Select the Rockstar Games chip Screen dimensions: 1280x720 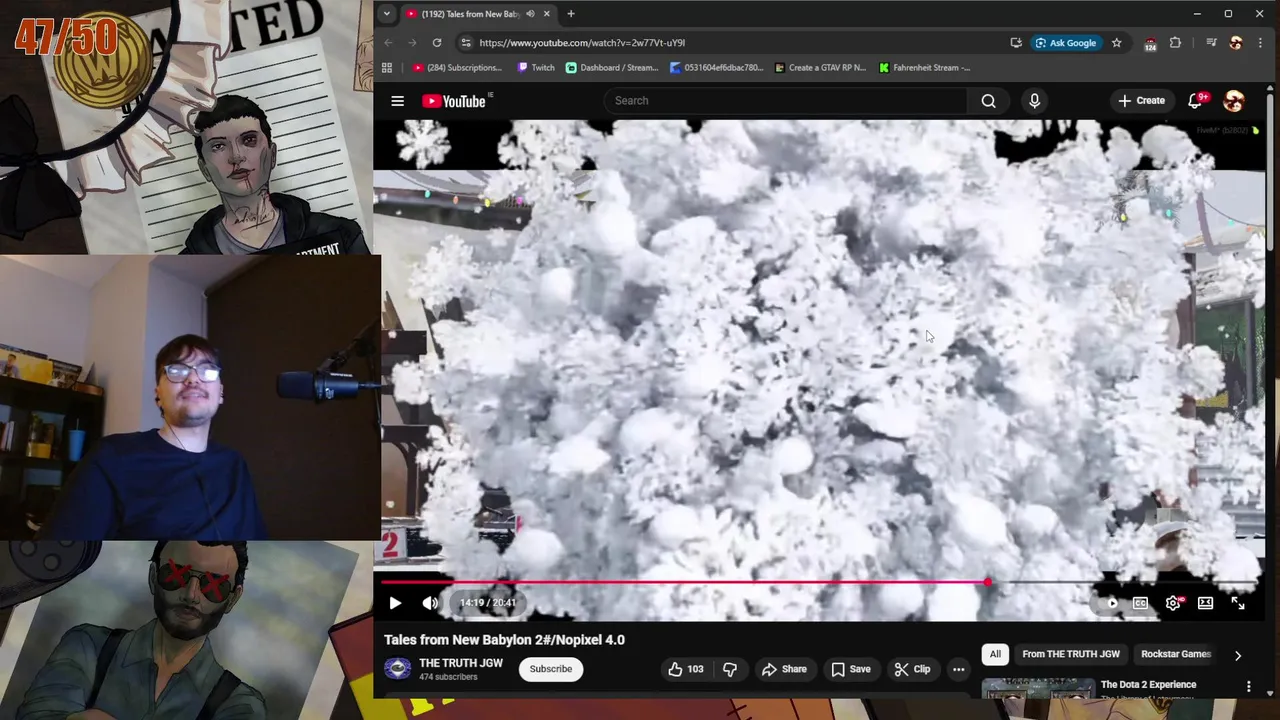tap(1175, 654)
